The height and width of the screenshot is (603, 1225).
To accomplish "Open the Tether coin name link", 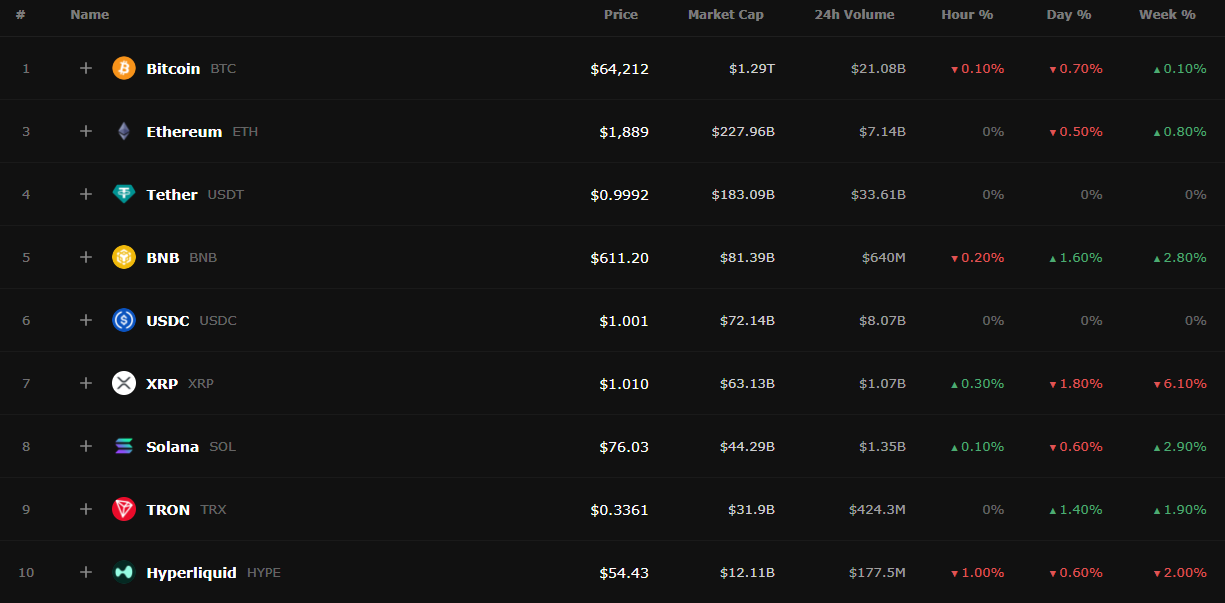I will click(172, 195).
